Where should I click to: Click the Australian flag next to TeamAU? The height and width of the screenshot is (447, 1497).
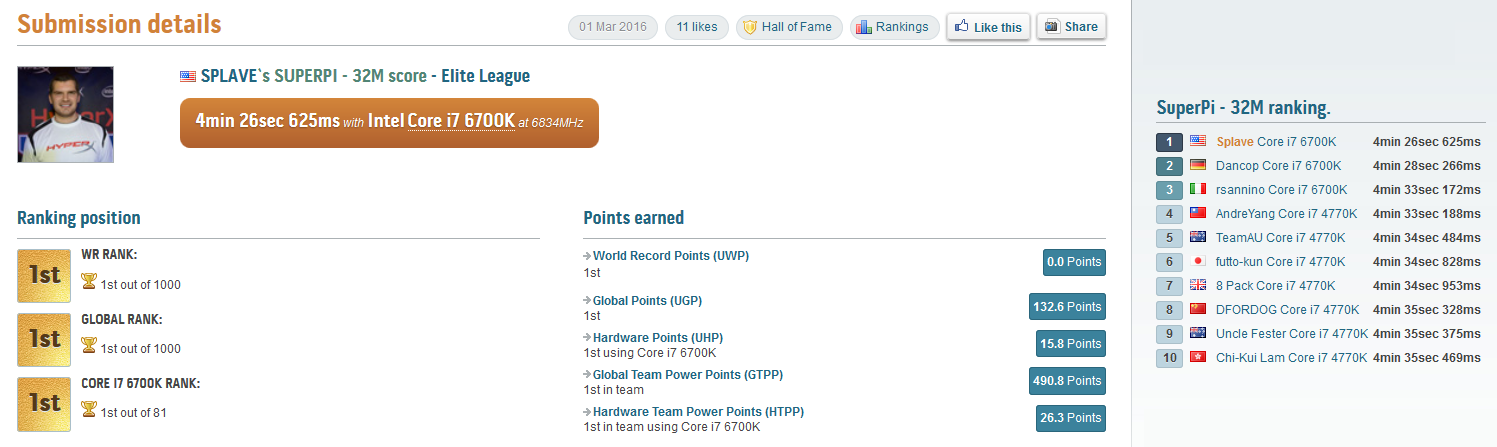[x=1198, y=237]
